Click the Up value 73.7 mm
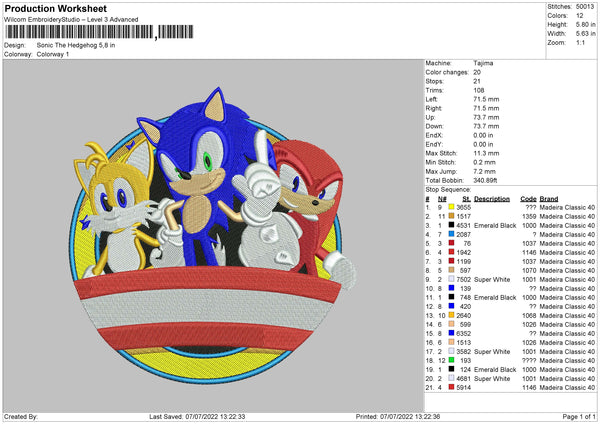This screenshot has height=424, width=600. (486, 117)
